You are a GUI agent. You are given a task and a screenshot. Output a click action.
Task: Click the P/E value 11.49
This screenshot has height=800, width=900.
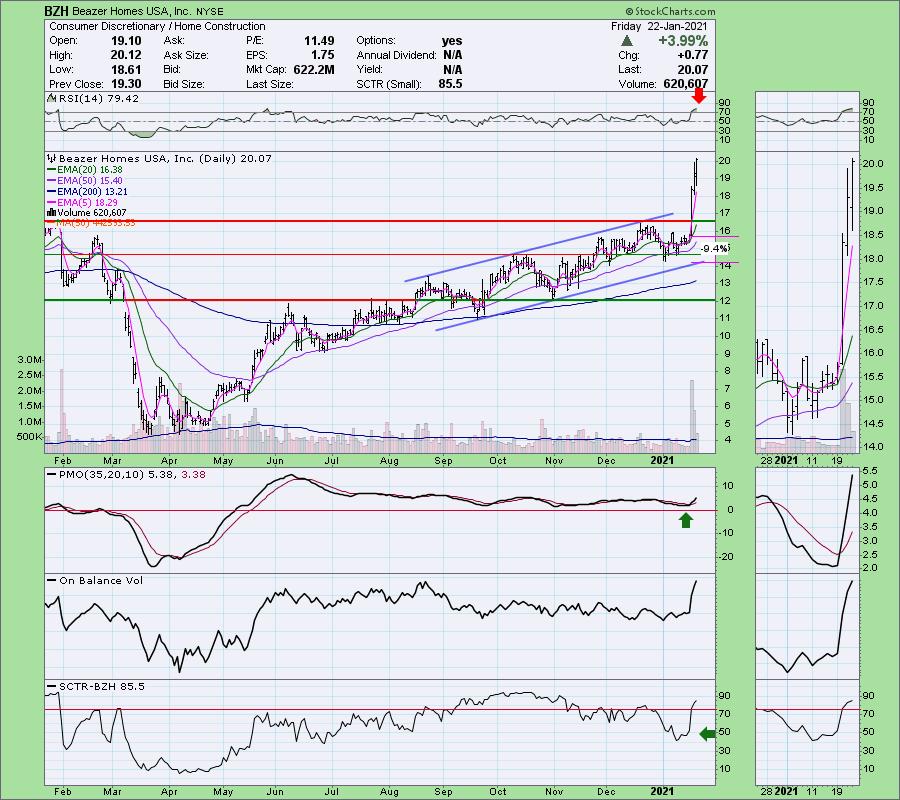click(x=319, y=41)
